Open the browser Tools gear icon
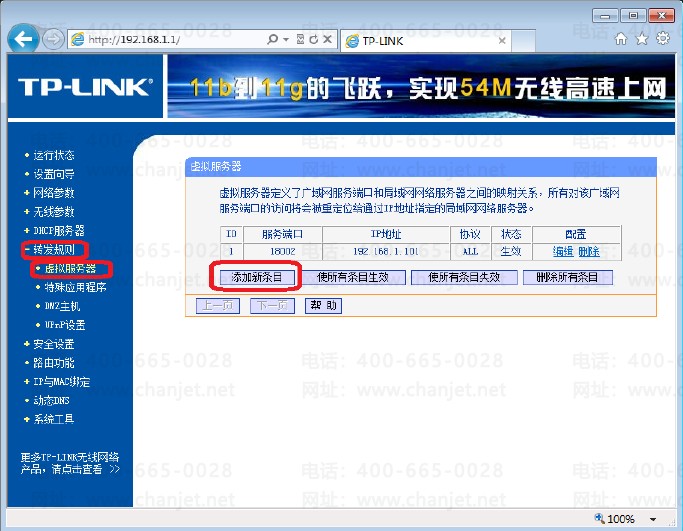The width and height of the screenshot is (683, 531). 661,39
